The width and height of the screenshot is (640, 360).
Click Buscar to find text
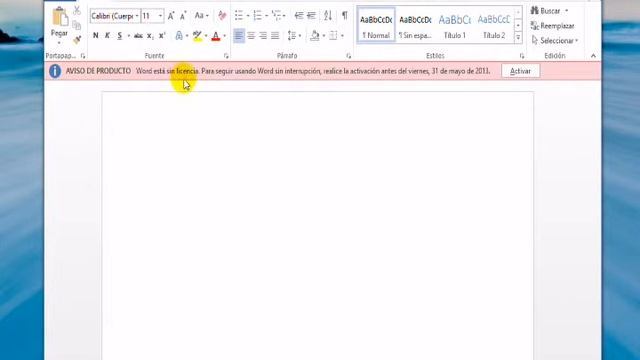[545, 11]
